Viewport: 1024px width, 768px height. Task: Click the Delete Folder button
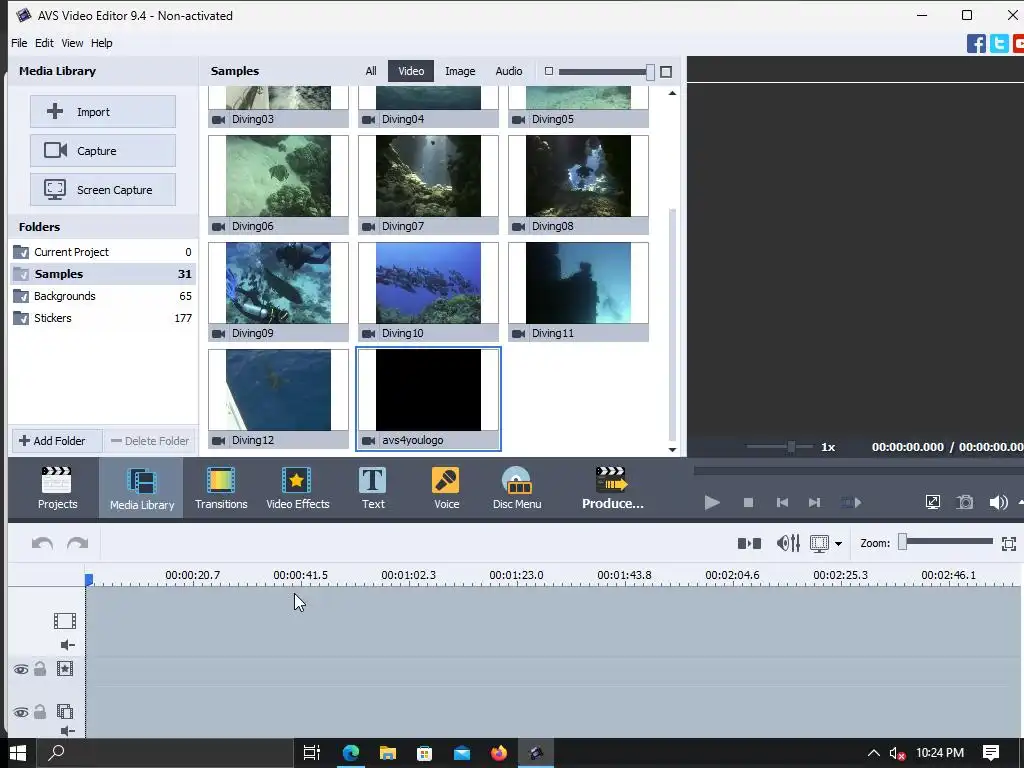(150, 441)
